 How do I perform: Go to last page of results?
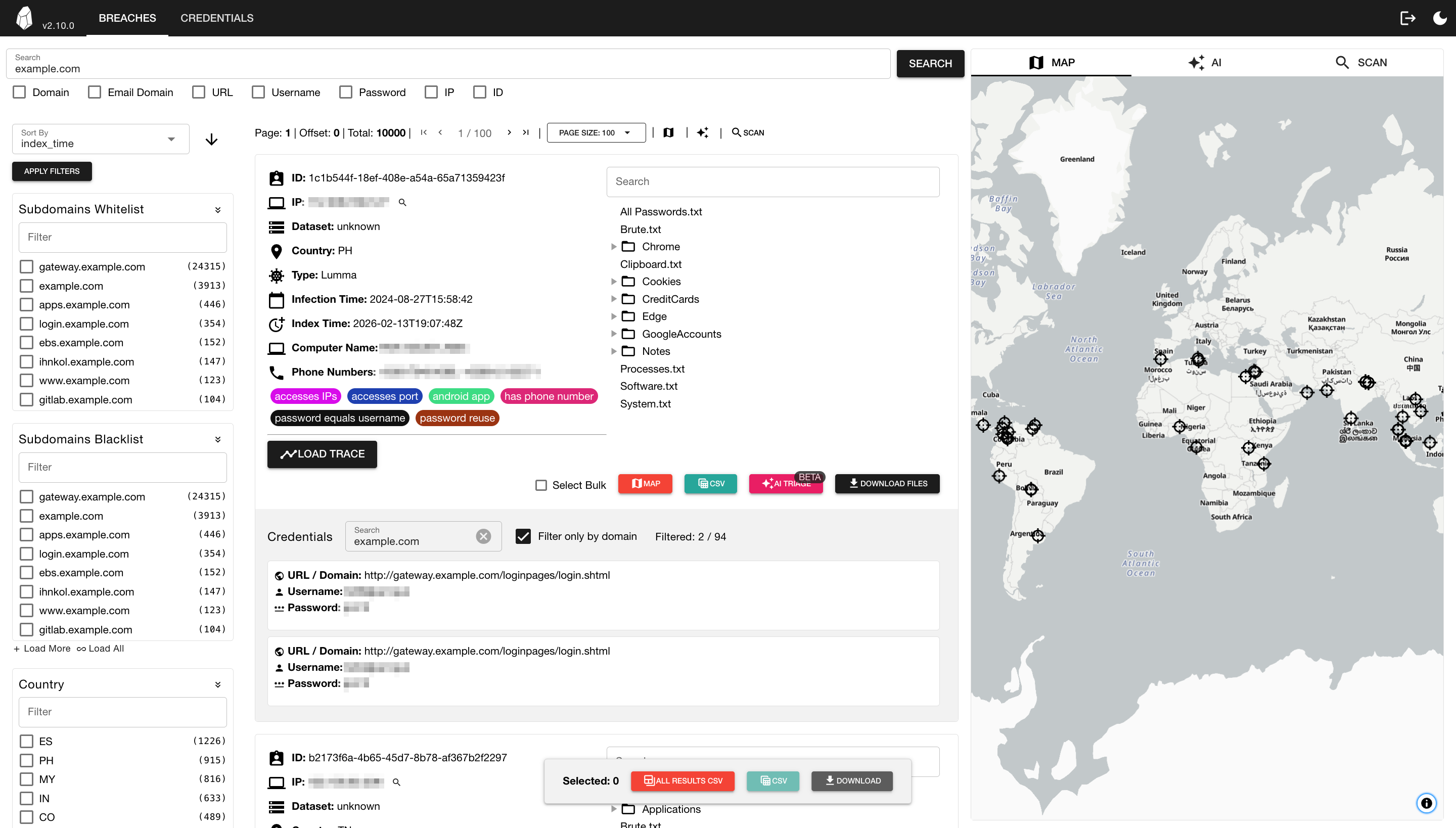tap(526, 132)
